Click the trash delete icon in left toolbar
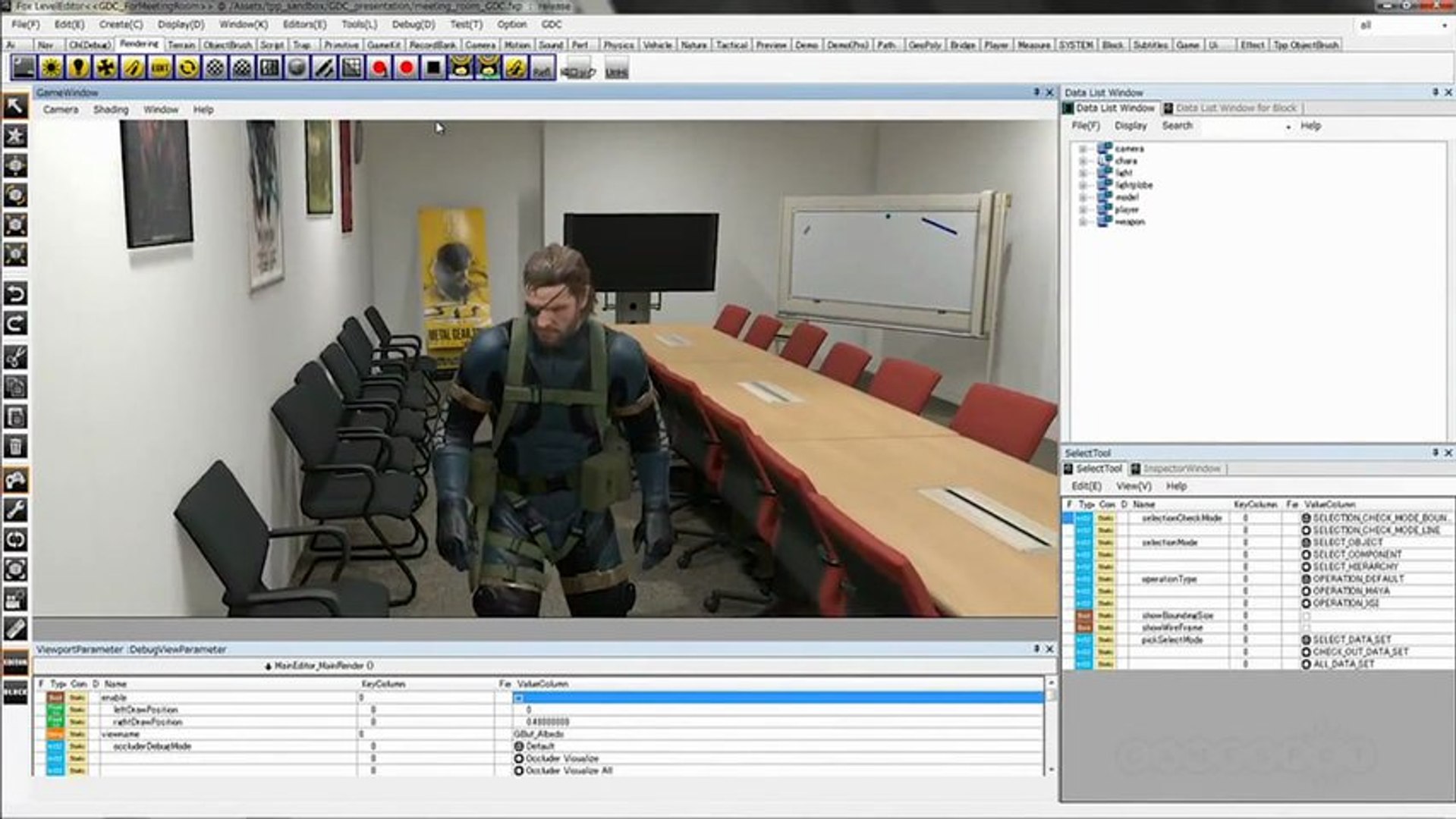This screenshot has width=1456, height=819. tap(15, 446)
